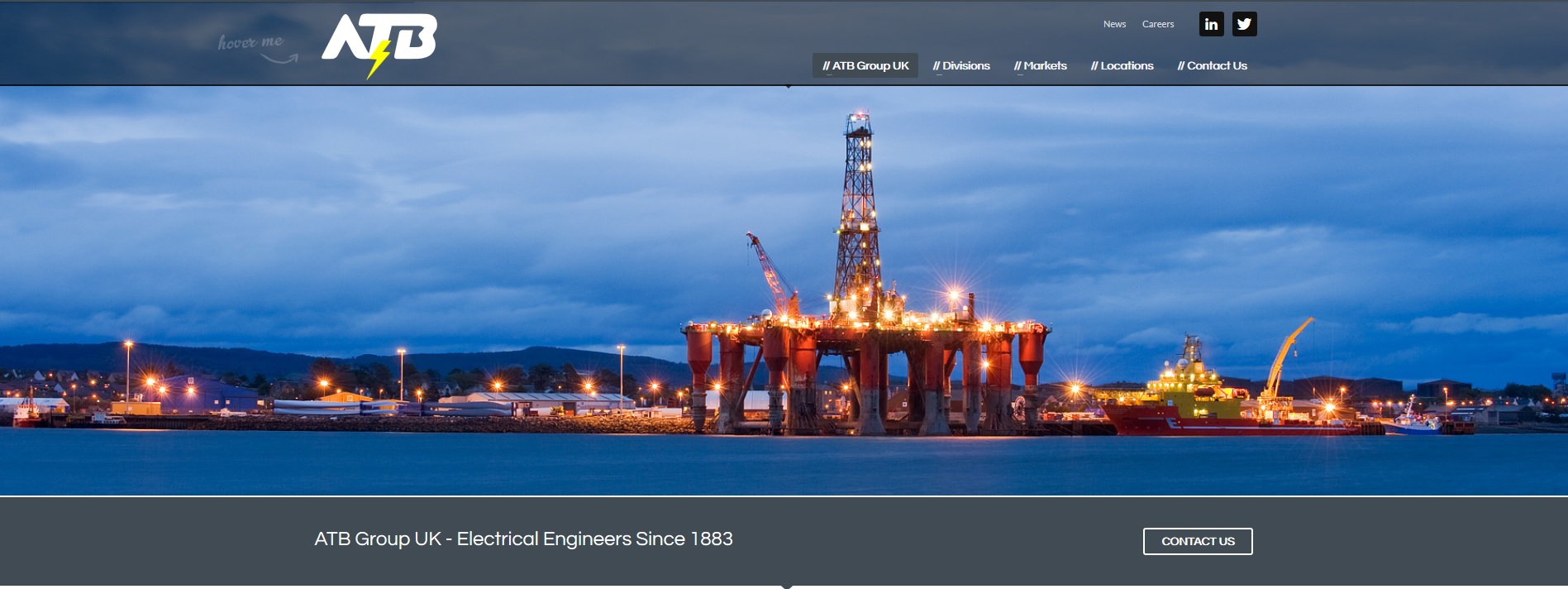The height and width of the screenshot is (589, 1568).
Task: Click the outlined CONTACT US button
Action: coord(1198,541)
